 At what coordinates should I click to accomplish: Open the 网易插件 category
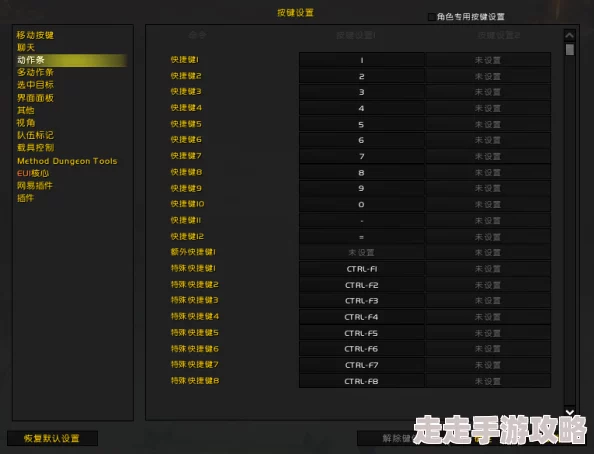pyautogui.click(x=35, y=186)
